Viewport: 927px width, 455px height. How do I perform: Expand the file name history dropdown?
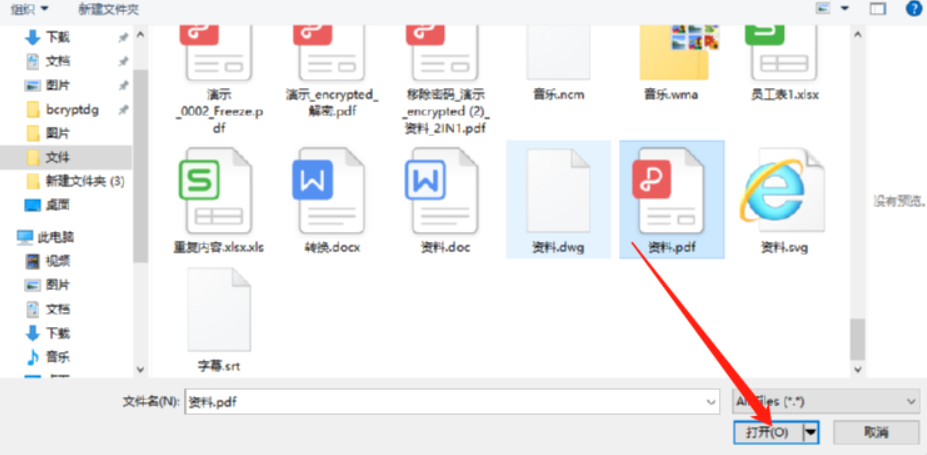tap(711, 401)
